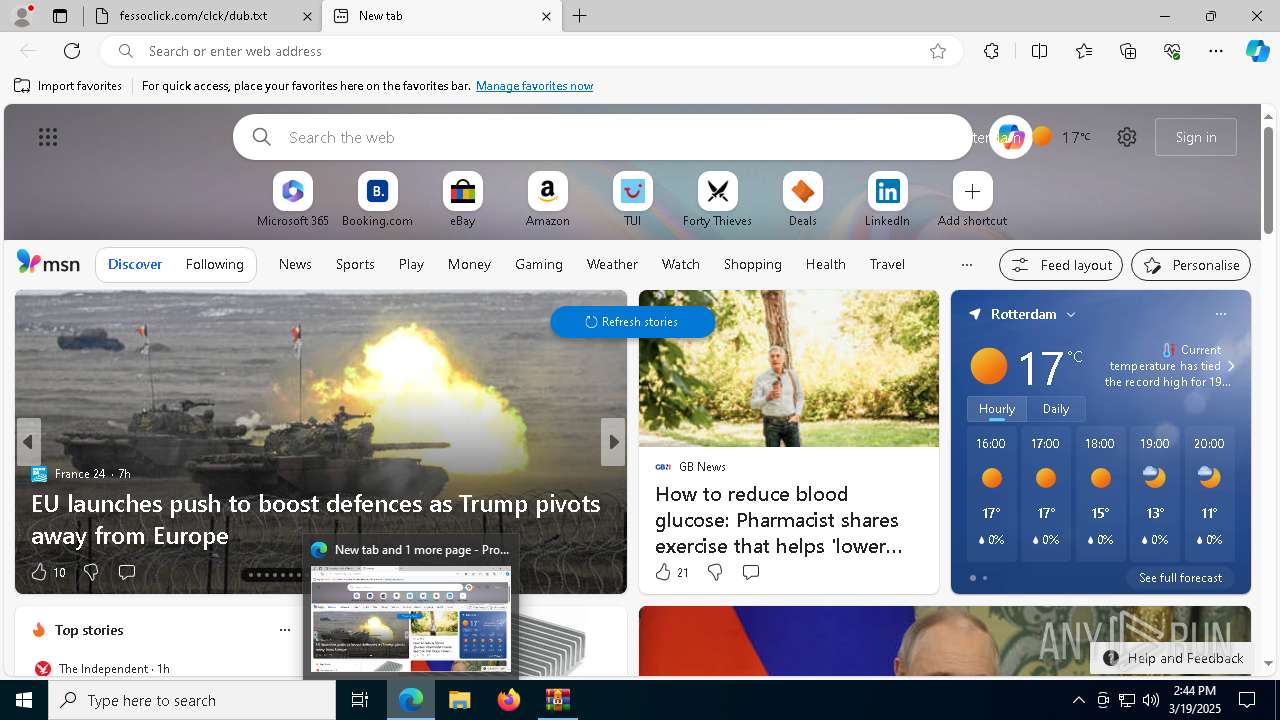The height and width of the screenshot is (720, 1280).
Task: Click in the Search the web box
Action: pyautogui.click(x=603, y=137)
